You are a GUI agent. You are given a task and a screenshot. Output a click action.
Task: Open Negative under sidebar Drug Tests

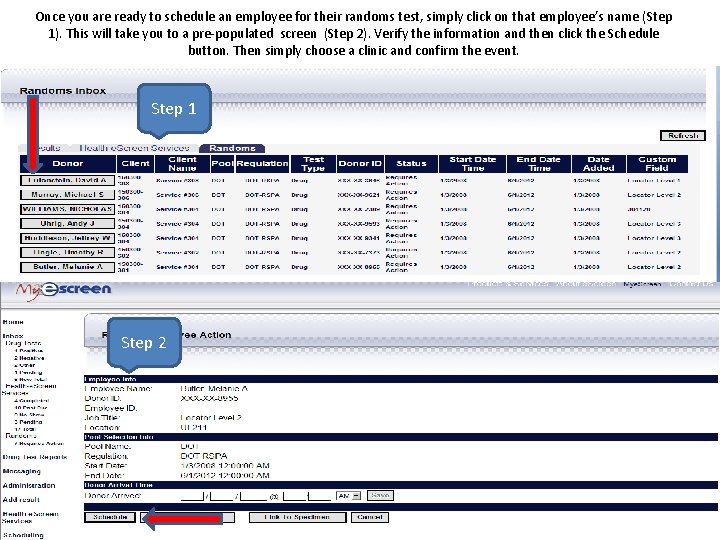(29, 358)
